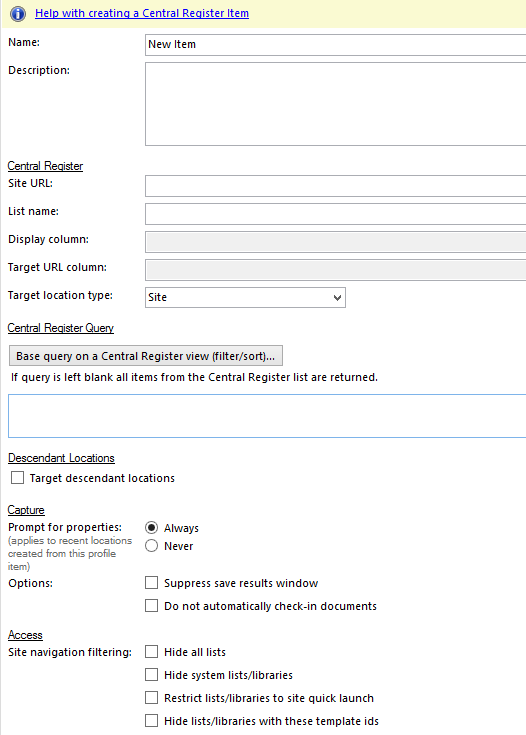The image size is (526, 735).
Task: Open the Display column dropdown
Action: click(x=335, y=242)
